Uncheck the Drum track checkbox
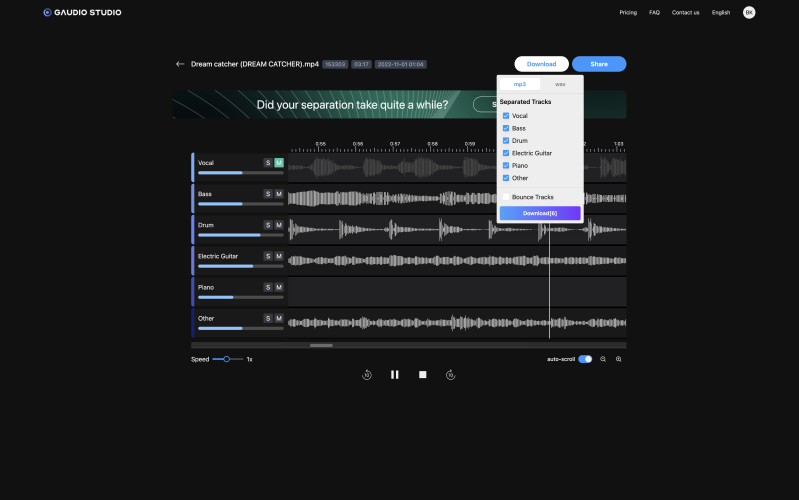 point(506,141)
